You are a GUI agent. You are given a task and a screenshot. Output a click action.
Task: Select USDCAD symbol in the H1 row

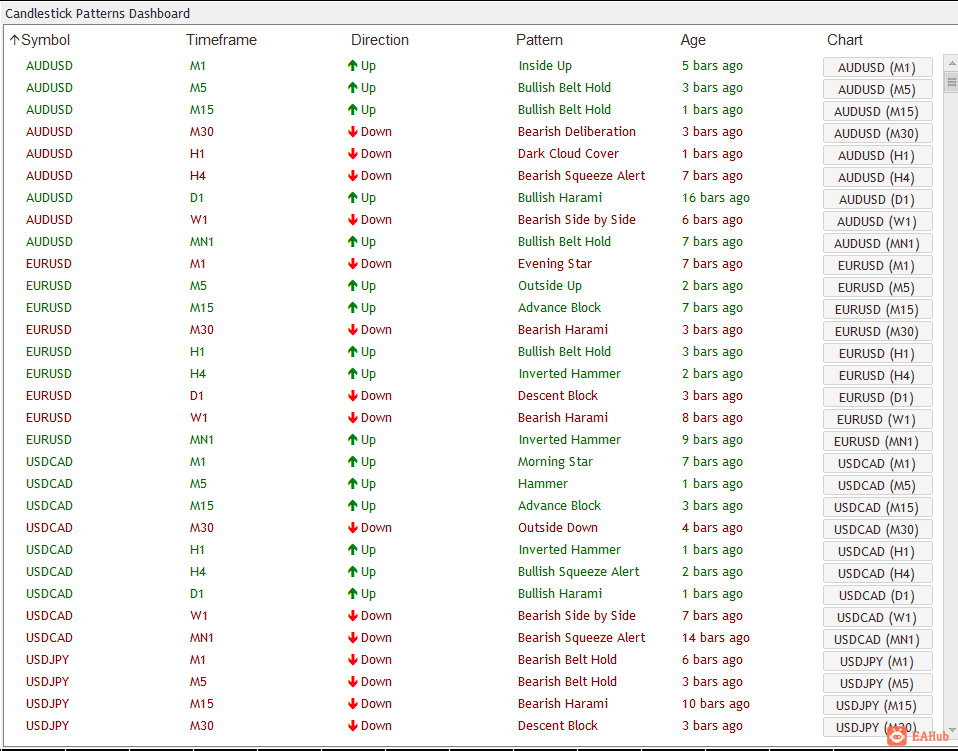click(x=49, y=550)
